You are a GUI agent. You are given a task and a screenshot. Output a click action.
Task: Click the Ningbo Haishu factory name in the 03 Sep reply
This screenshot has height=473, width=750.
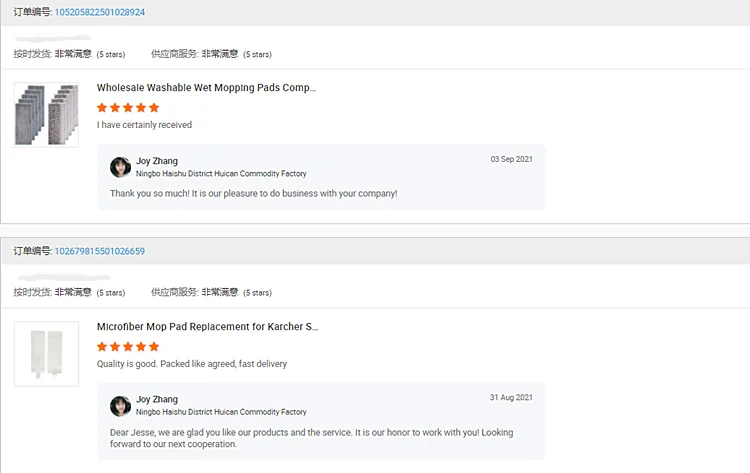click(x=221, y=174)
